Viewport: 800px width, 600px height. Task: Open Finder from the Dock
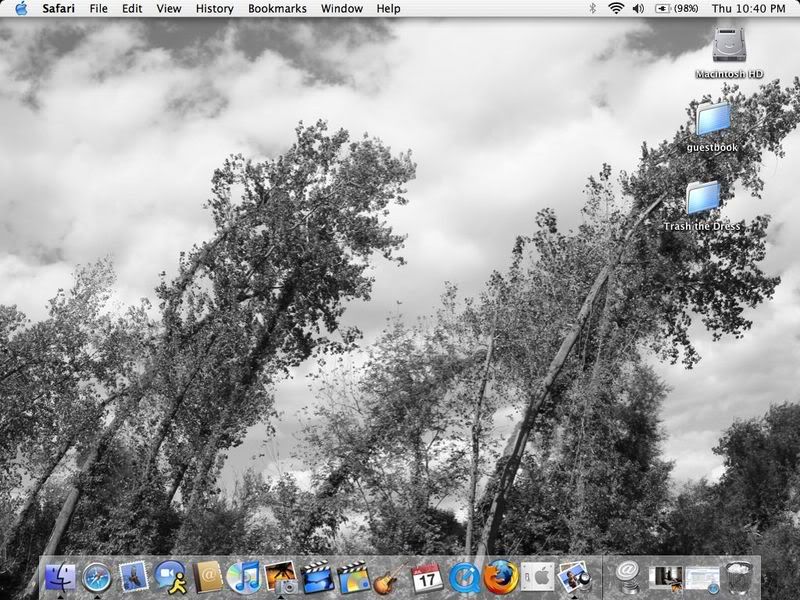point(60,578)
